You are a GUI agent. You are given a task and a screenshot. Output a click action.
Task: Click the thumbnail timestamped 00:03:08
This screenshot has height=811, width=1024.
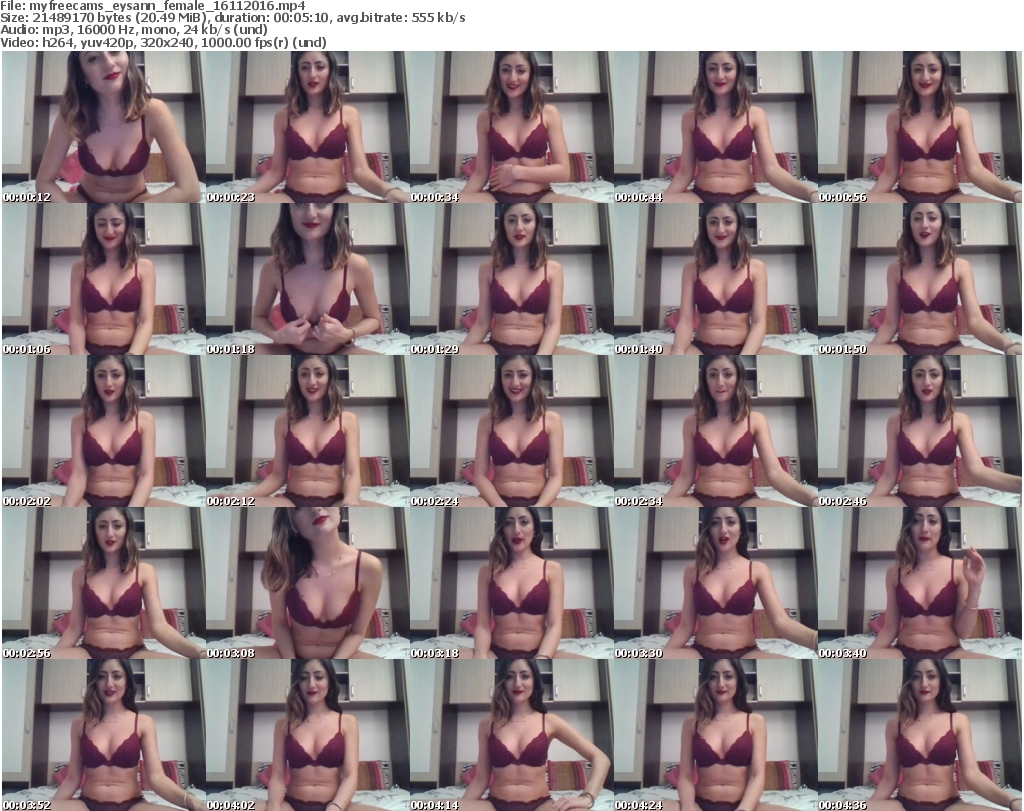307,583
